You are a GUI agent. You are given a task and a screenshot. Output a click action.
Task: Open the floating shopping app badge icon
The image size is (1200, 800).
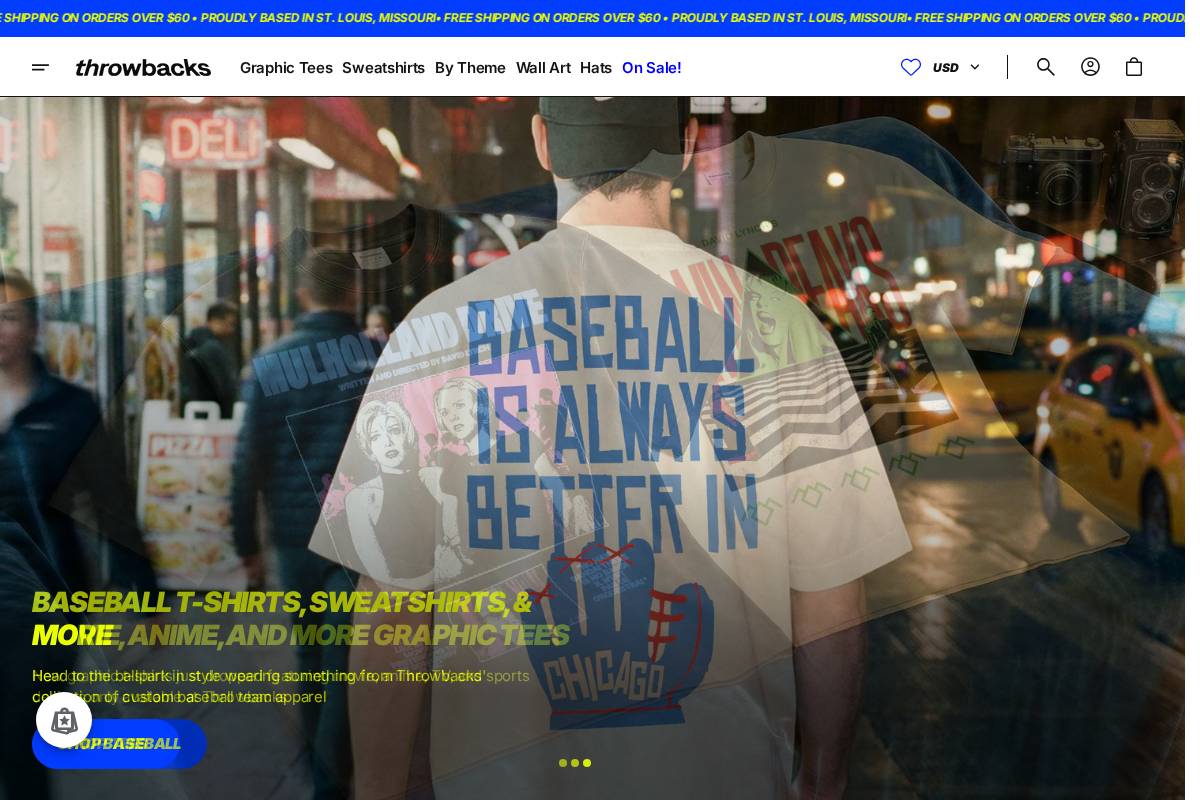coord(64,720)
